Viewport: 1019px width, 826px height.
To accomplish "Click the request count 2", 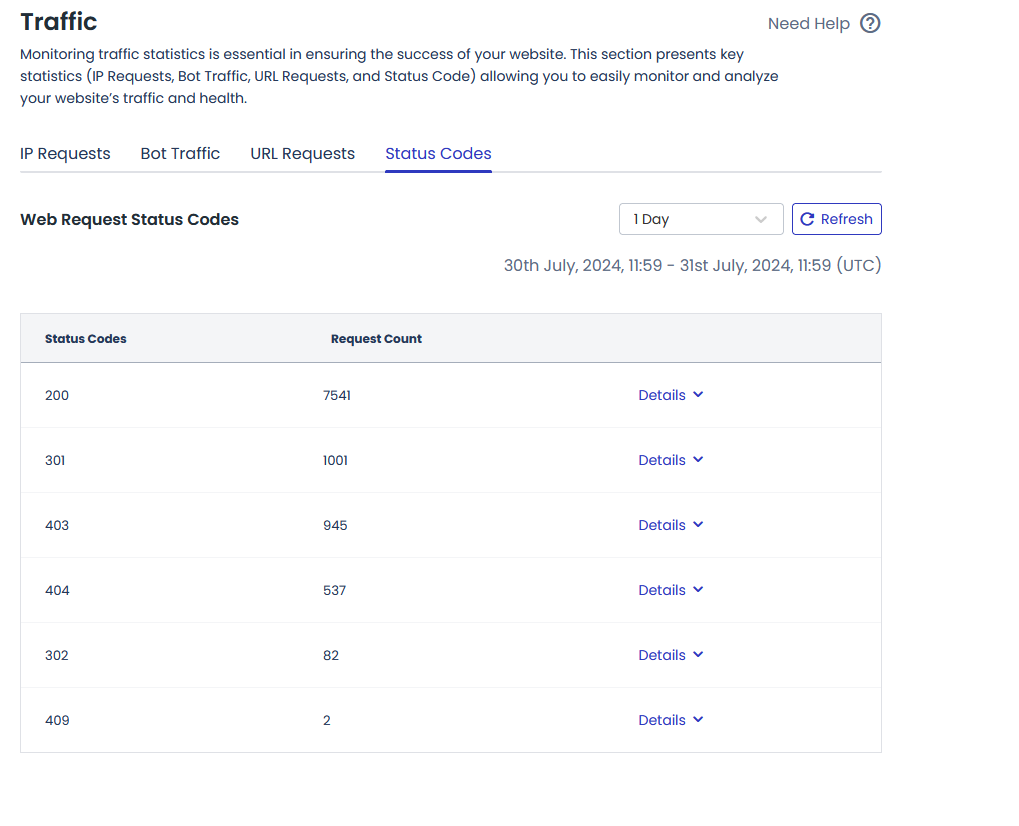I will pos(327,720).
